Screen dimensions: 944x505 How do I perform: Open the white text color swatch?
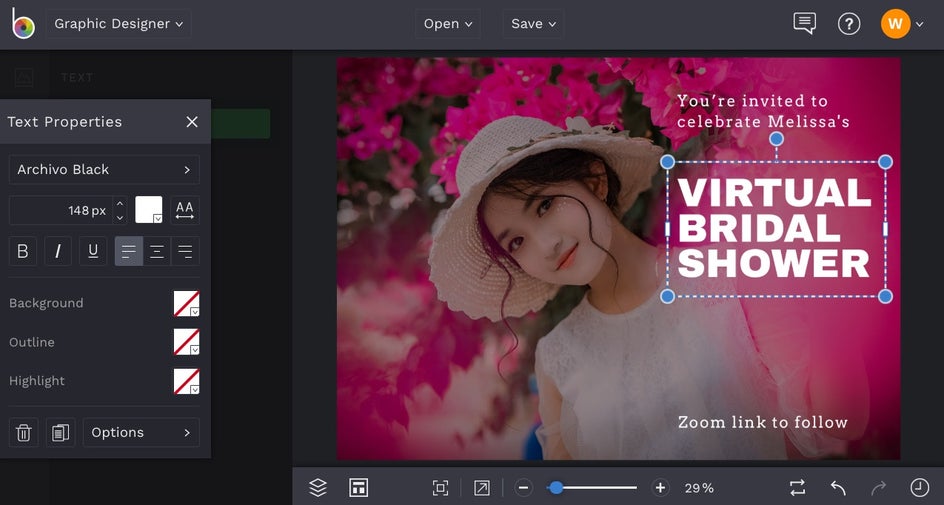point(149,210)
